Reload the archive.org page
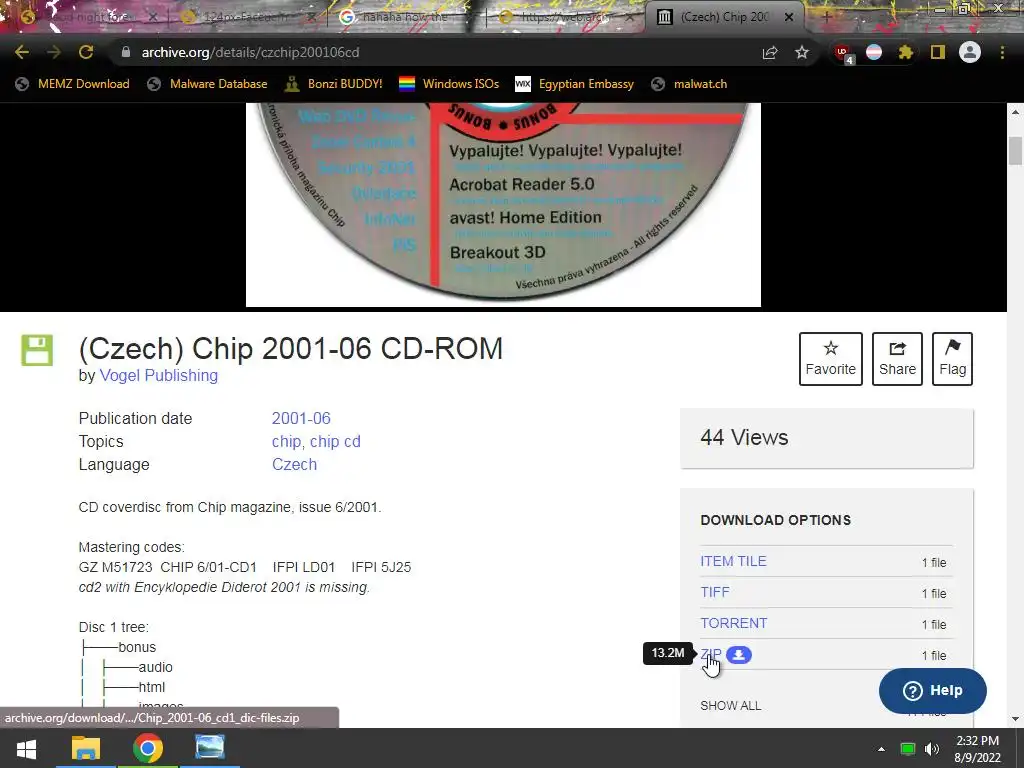The width and height of the screenshot is (1024, 768). [86, 52]
